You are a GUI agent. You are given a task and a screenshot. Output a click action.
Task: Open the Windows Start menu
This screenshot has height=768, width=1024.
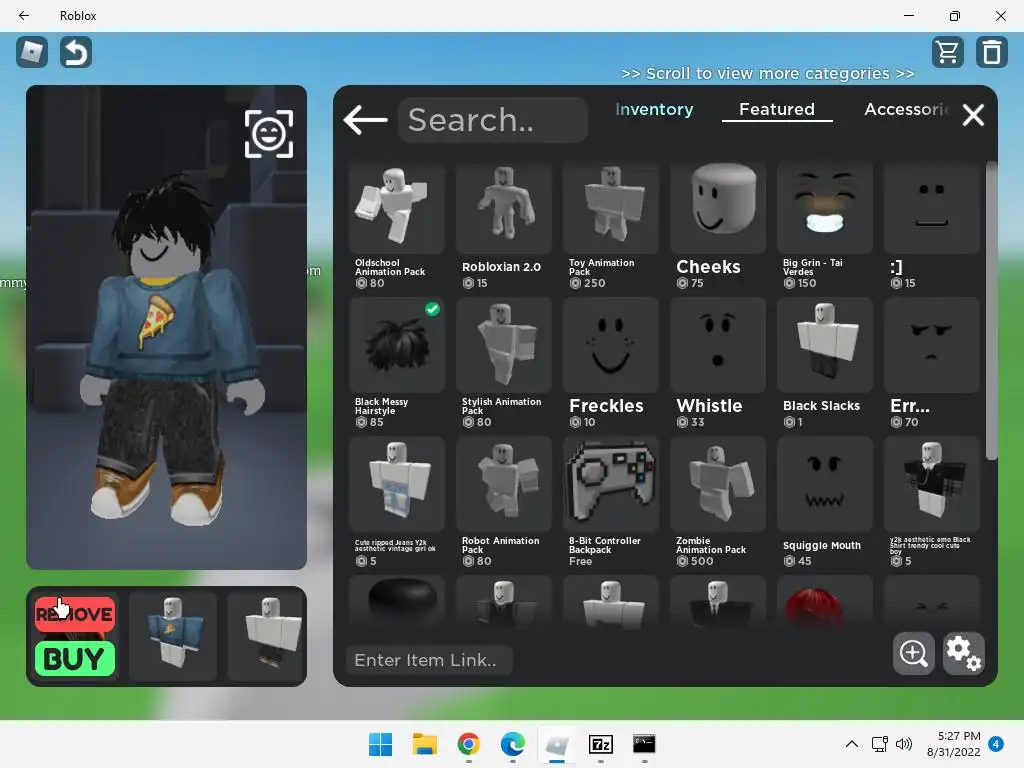380,744
